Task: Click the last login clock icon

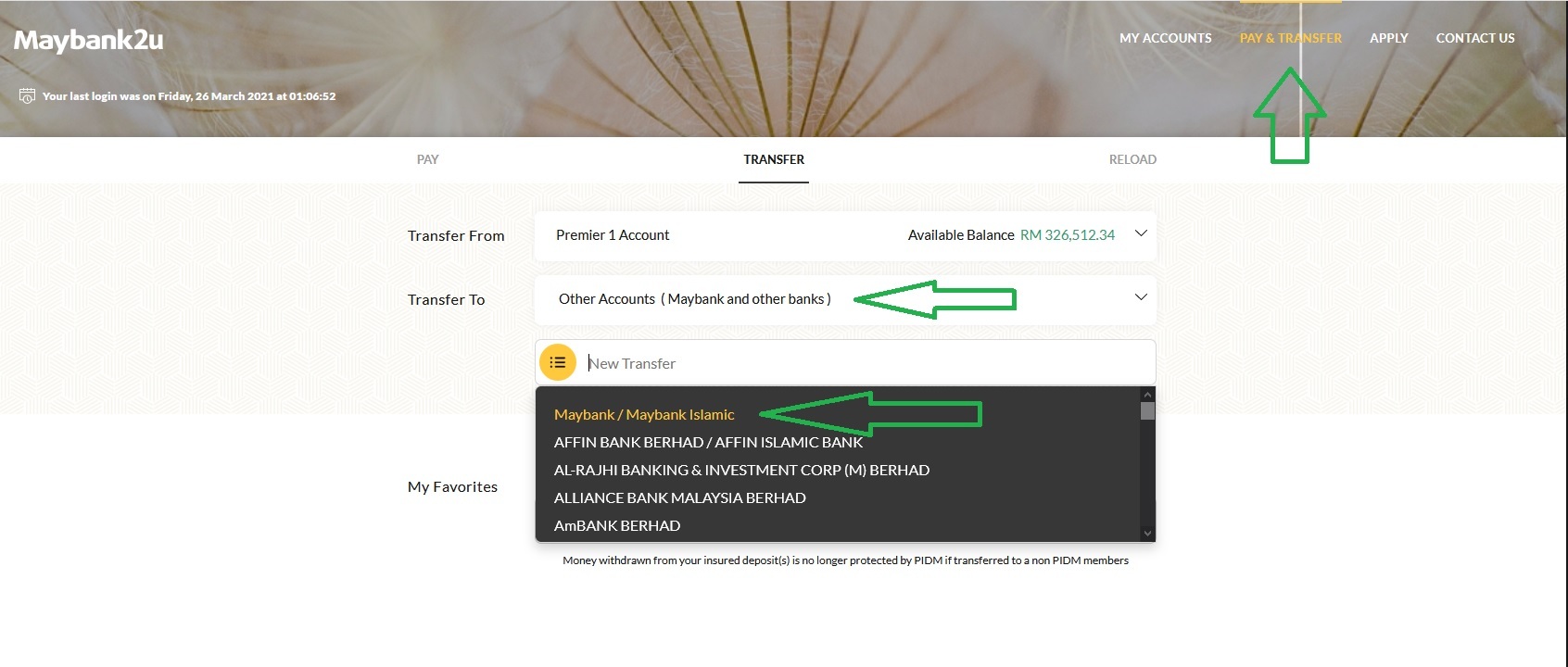Action: click(27, 96)
